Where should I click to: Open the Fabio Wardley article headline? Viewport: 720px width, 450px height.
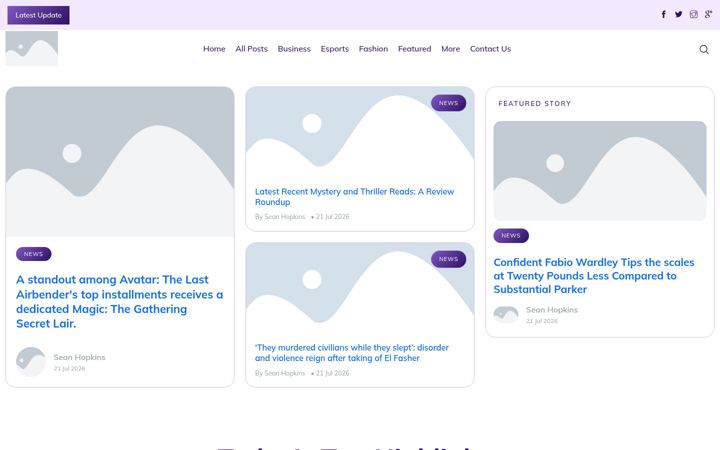coord(594,276)
